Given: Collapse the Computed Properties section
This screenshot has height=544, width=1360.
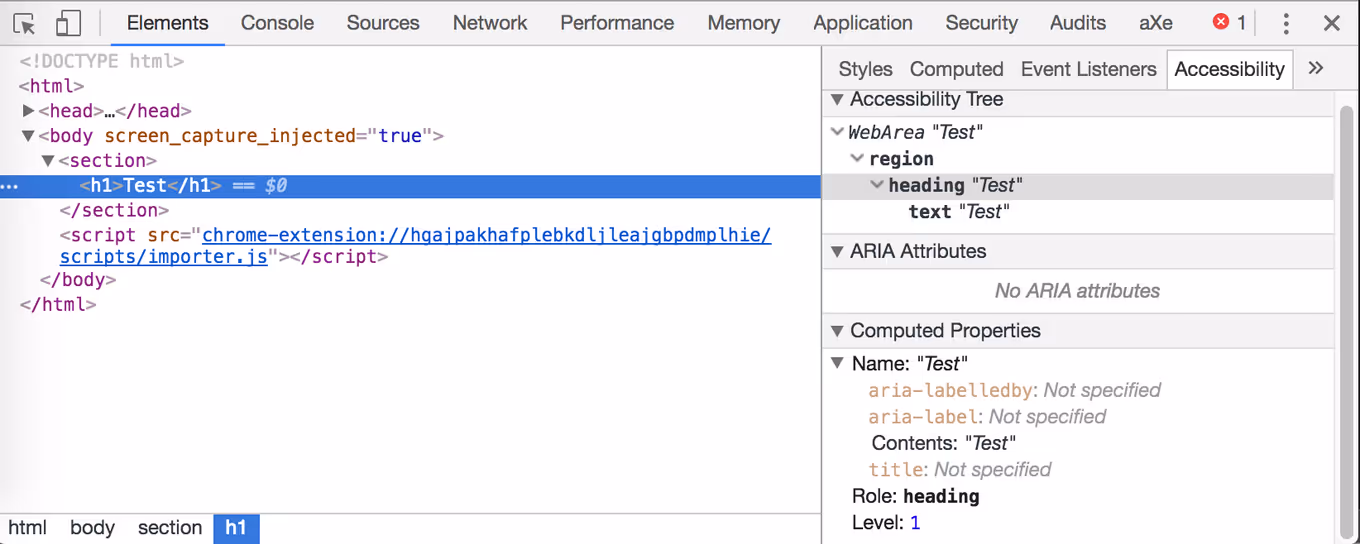Looking at the screenshot, I should click(837, 331).
